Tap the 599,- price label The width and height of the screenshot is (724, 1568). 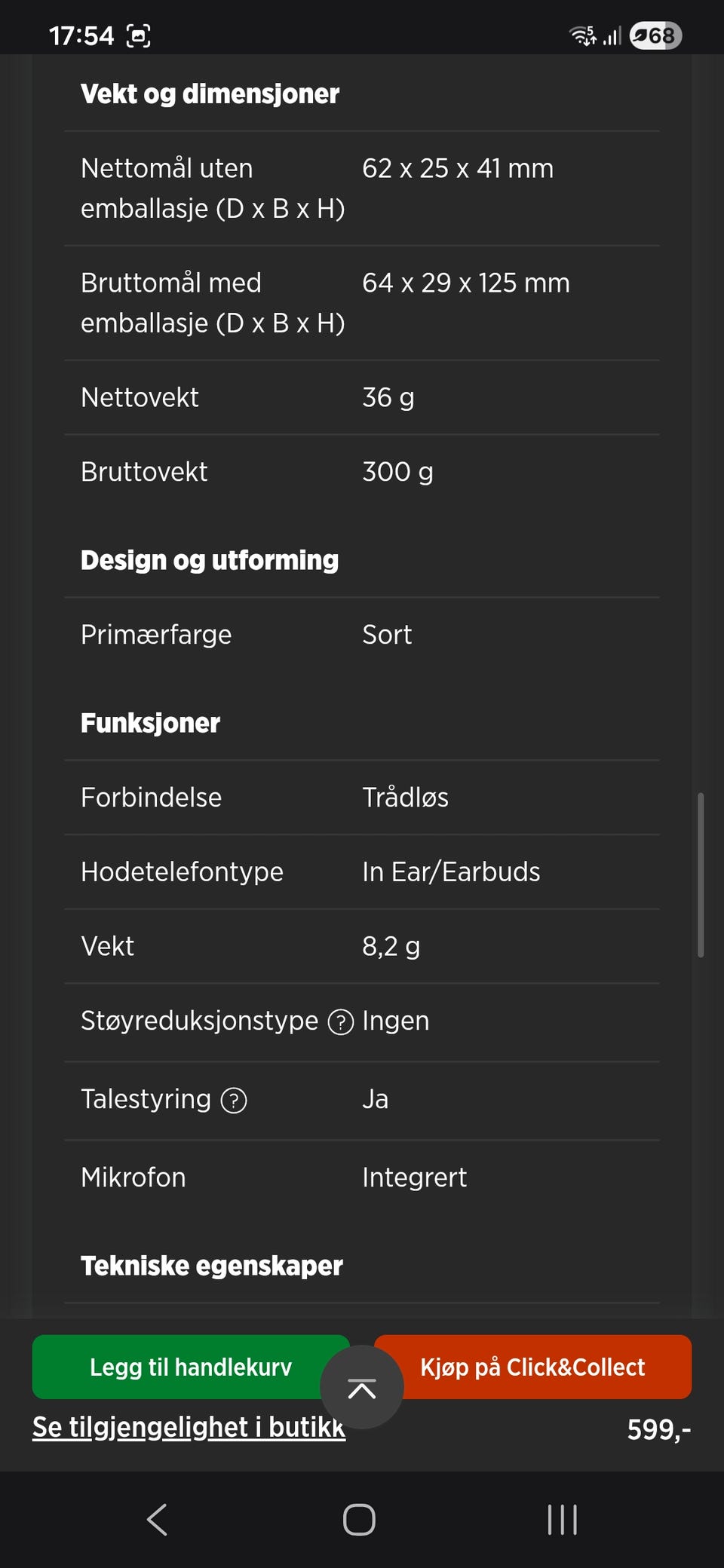(x=658, y=1429)
